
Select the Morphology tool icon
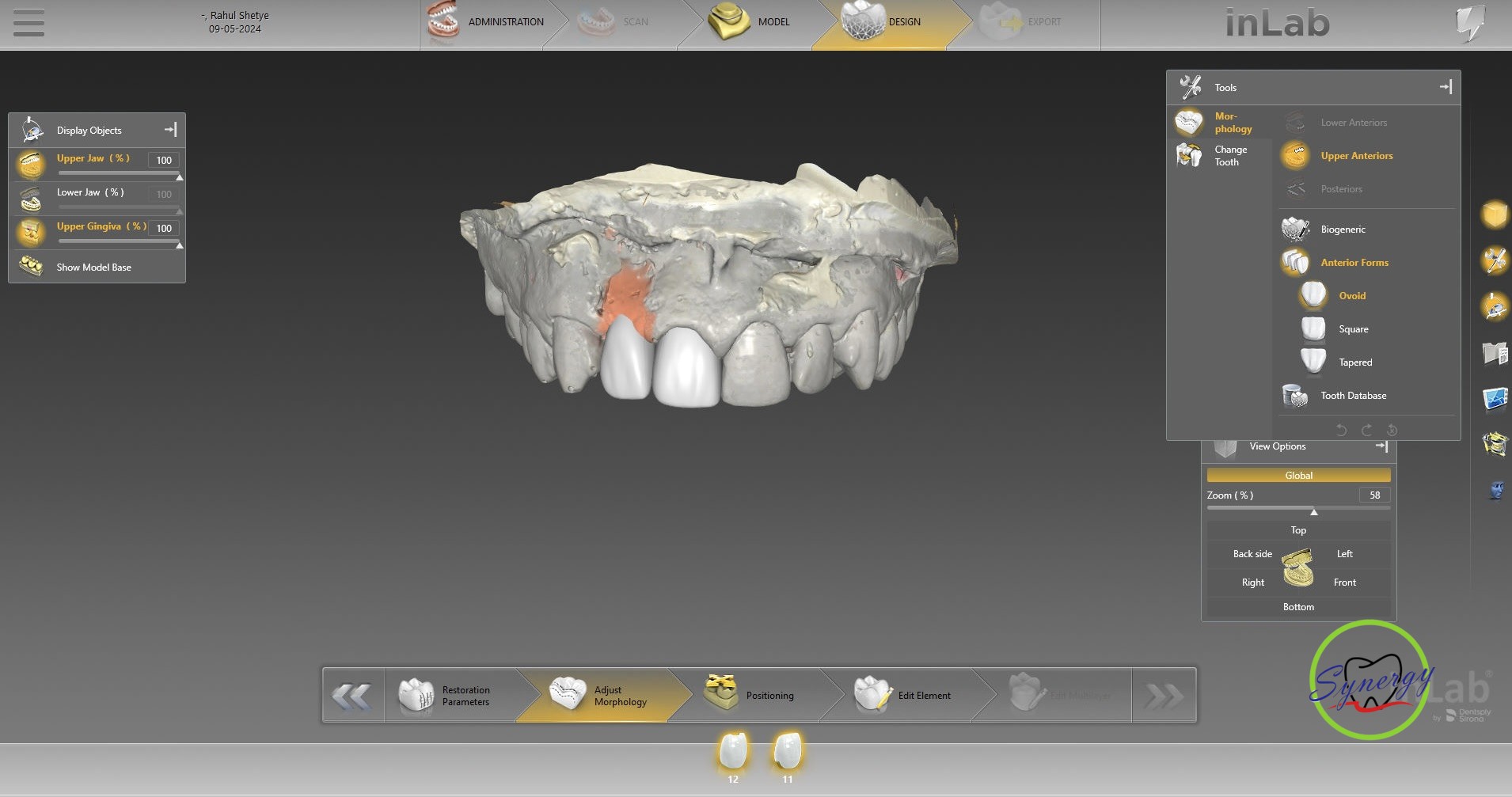[1189, 123]
